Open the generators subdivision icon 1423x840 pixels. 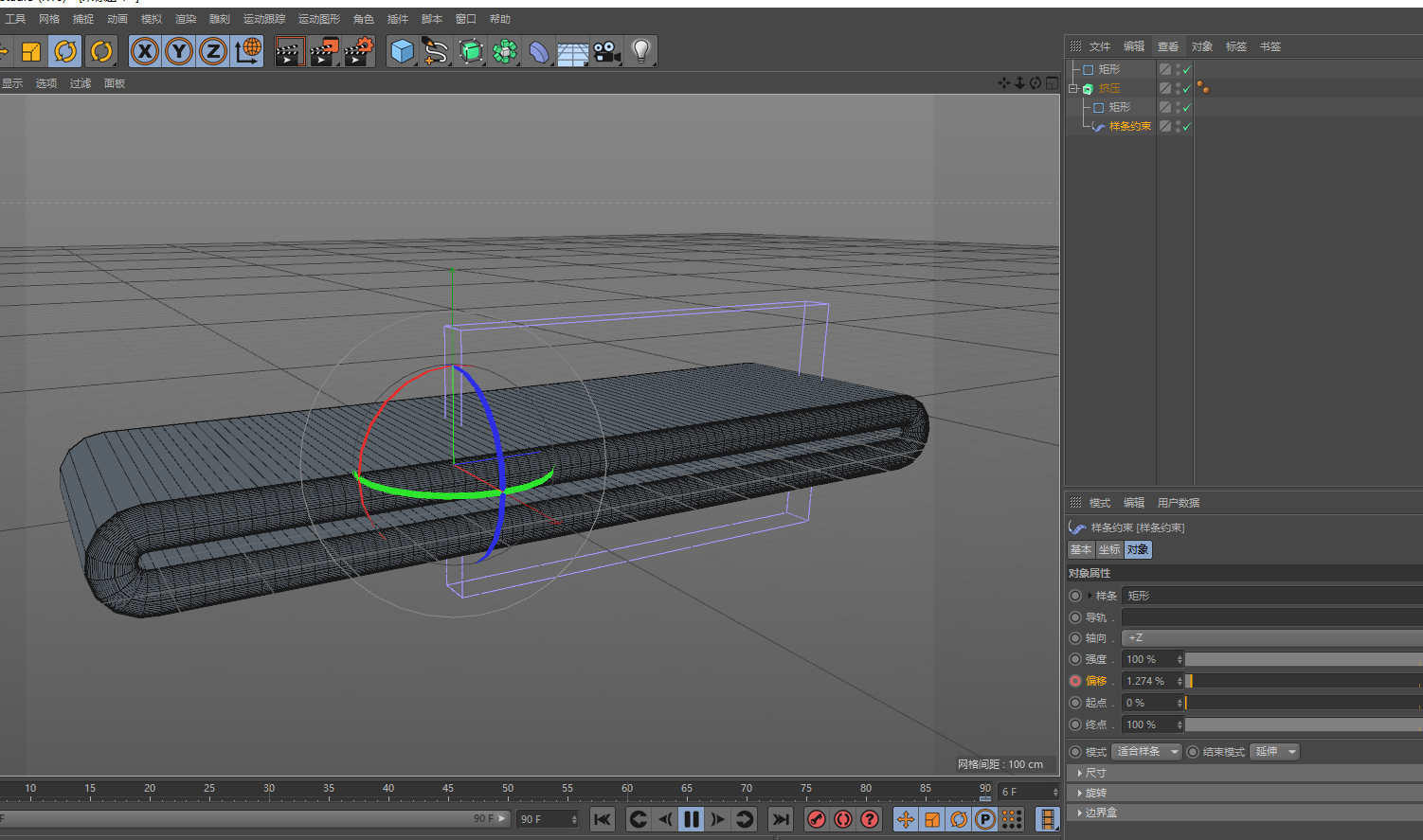coord(471,51)
